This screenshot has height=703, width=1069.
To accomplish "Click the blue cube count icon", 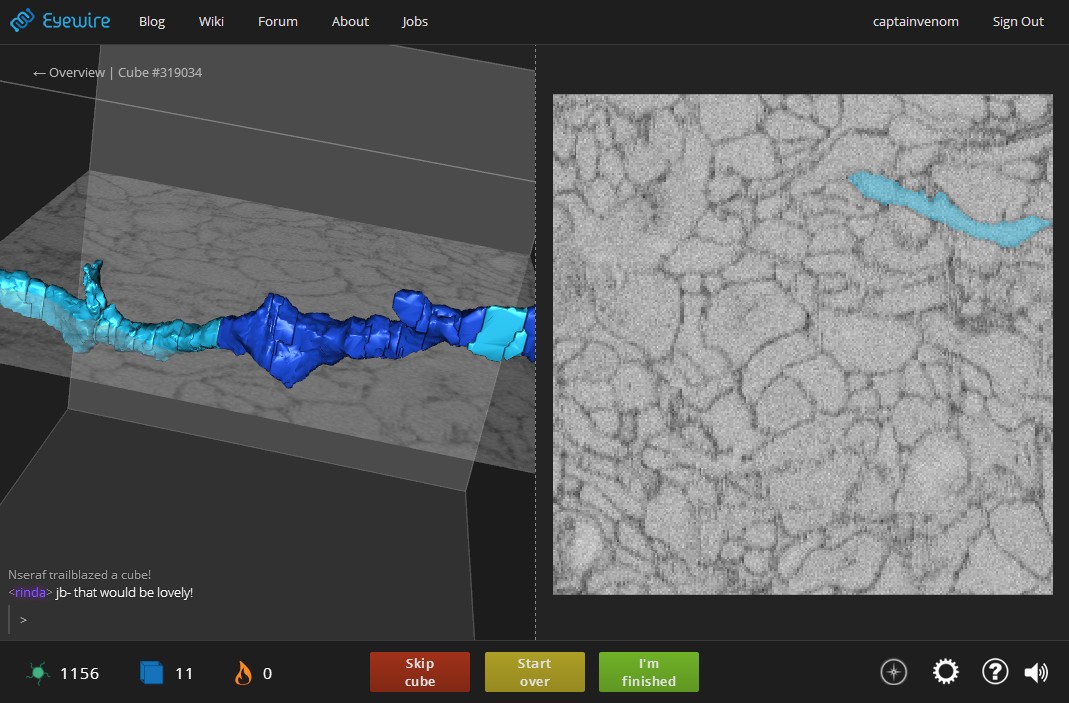I will click(151, 673).
